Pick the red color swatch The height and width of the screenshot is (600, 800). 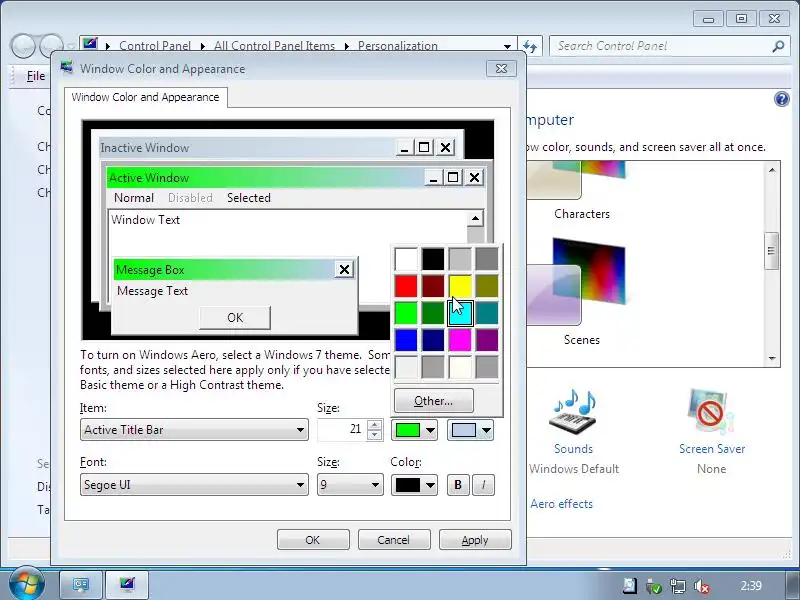click(406, 286)
